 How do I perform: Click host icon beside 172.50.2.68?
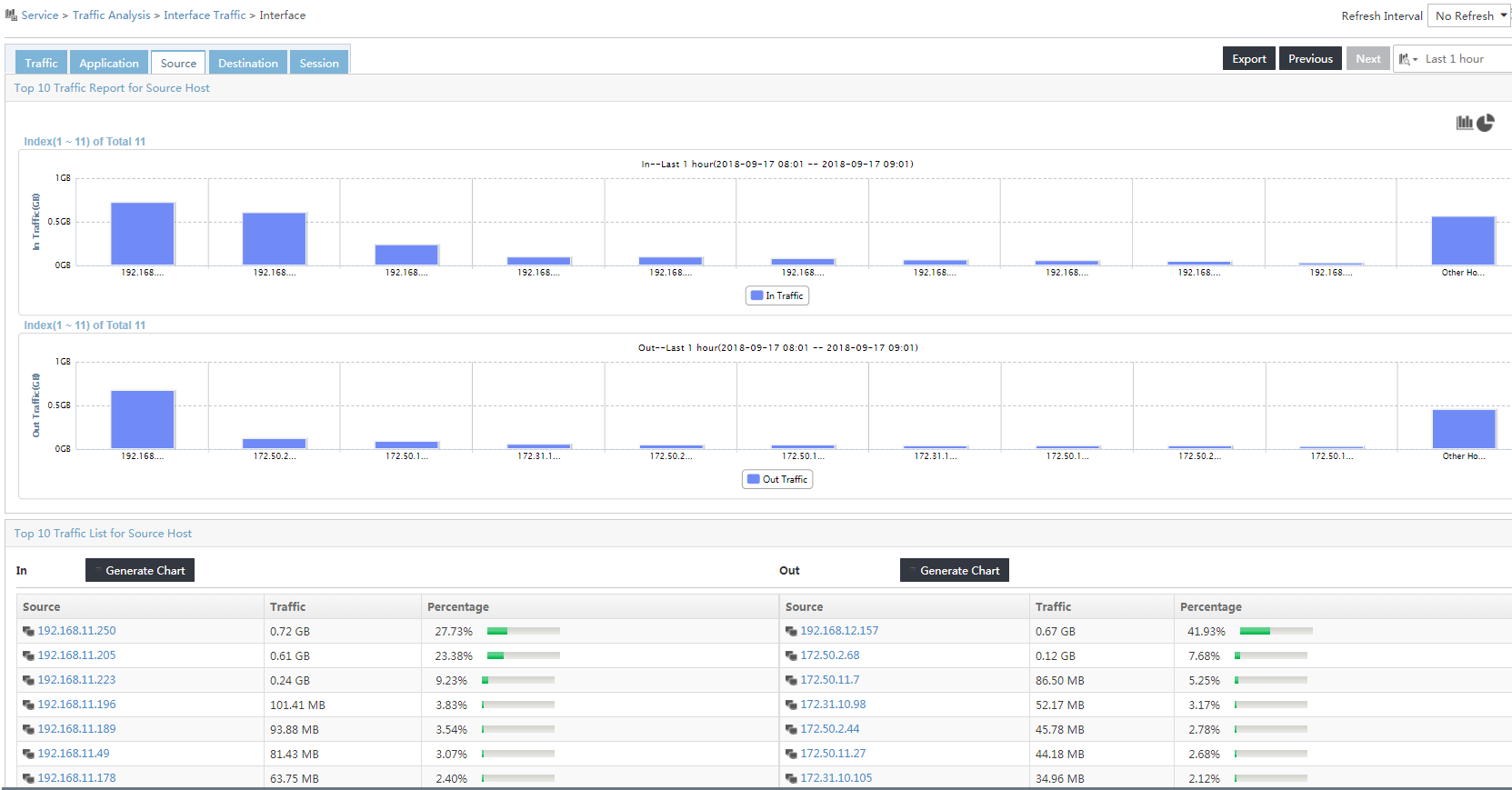pyautogui.click(x=792, y=655)
